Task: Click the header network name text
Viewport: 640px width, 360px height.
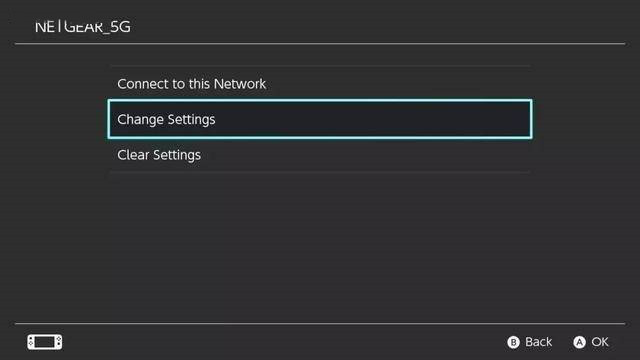Action: 83,27
